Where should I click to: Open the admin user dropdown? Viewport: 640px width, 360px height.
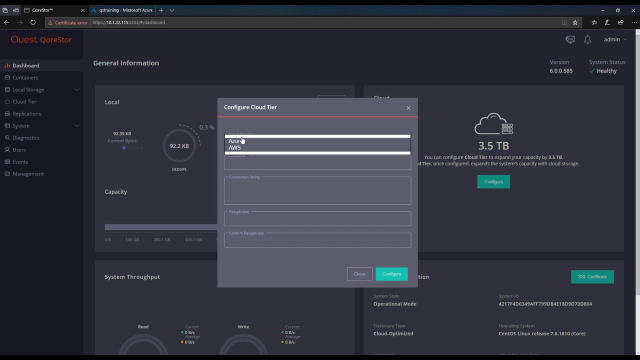(x=615, y=40)
